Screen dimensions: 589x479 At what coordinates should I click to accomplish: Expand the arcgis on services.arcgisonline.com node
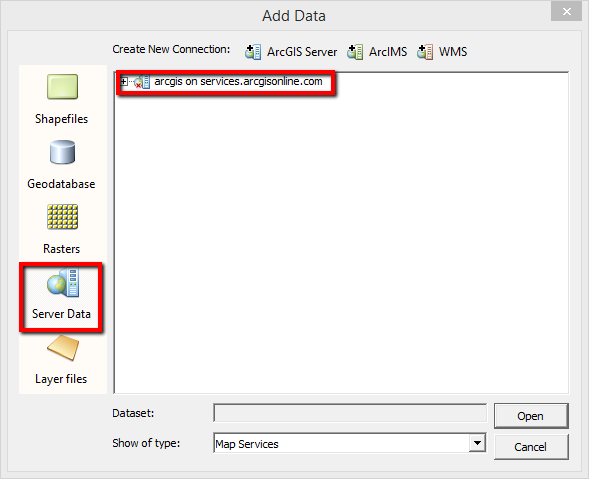click(124, 81)
